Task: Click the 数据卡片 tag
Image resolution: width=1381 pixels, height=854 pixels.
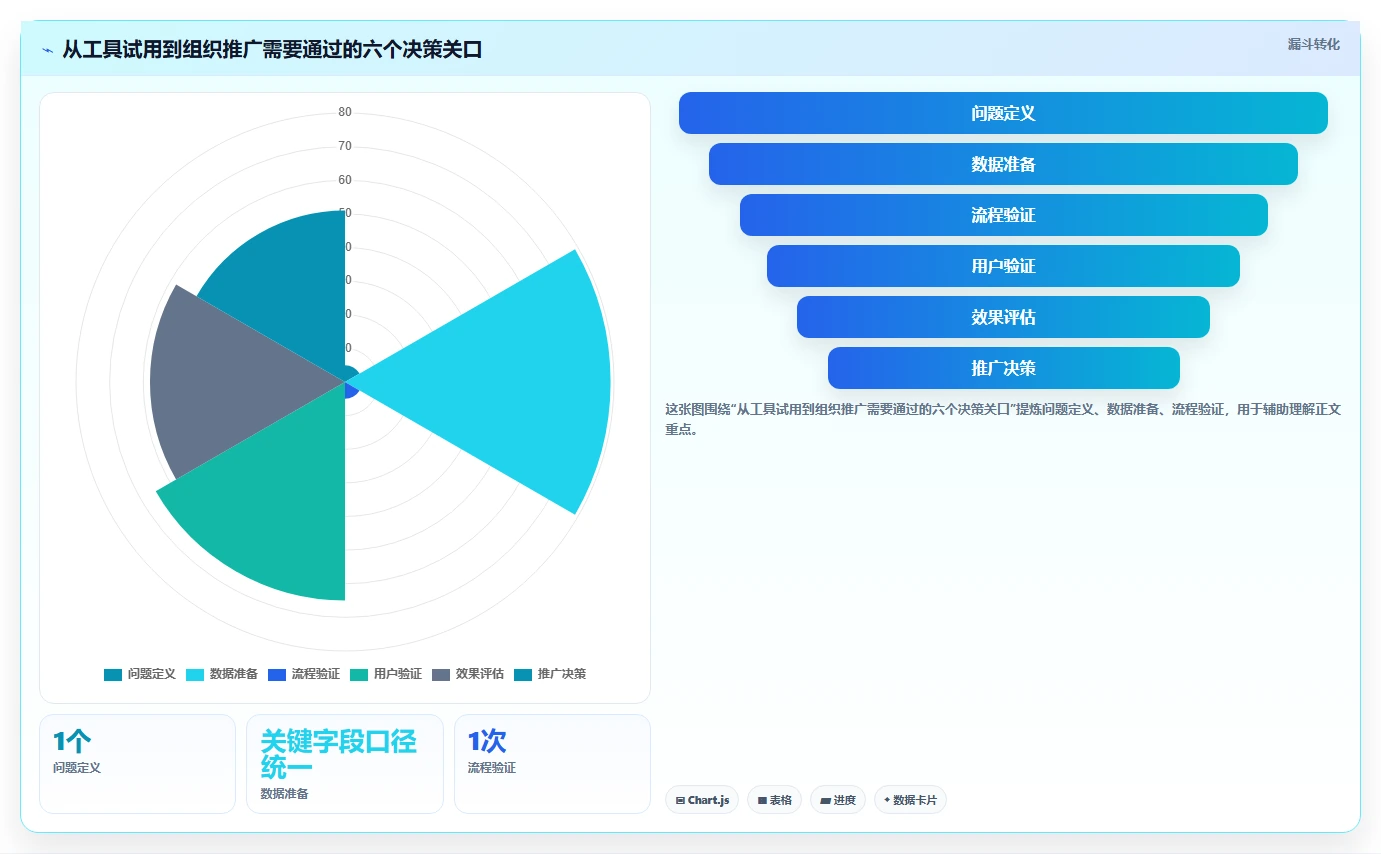Action: [910, 800]
